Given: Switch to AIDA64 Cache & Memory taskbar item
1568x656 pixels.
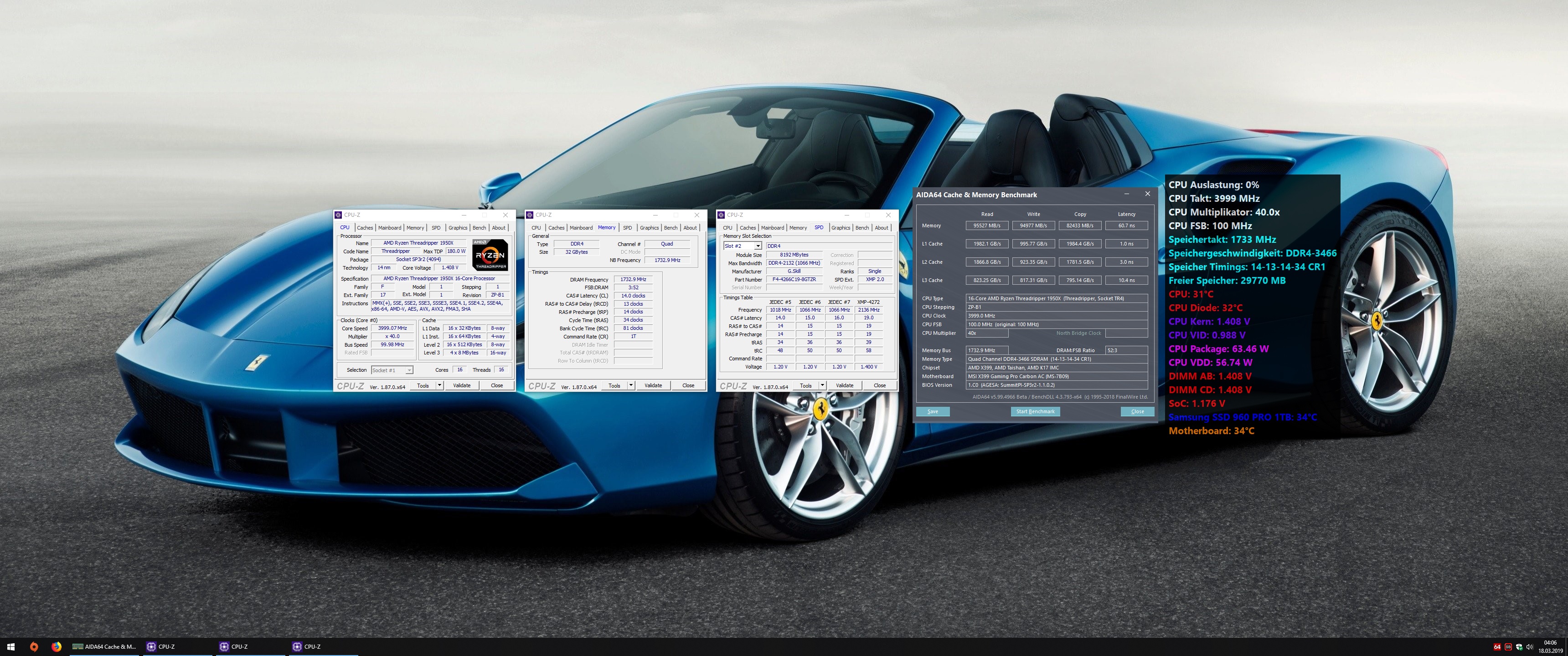Looking at the screenshot, I should [104, 647].
